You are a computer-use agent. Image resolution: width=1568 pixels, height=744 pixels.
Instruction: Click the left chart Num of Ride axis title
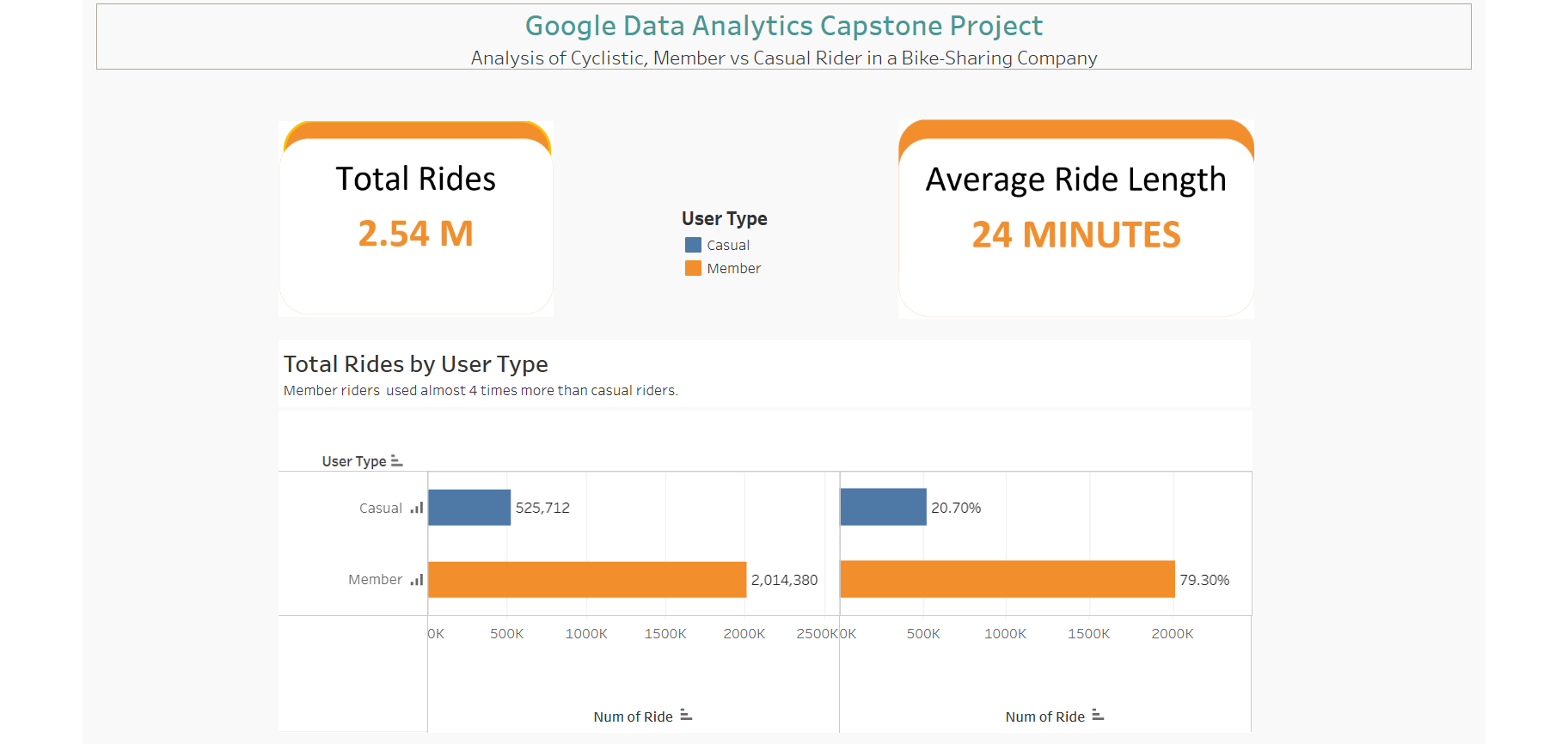point(634,717)
